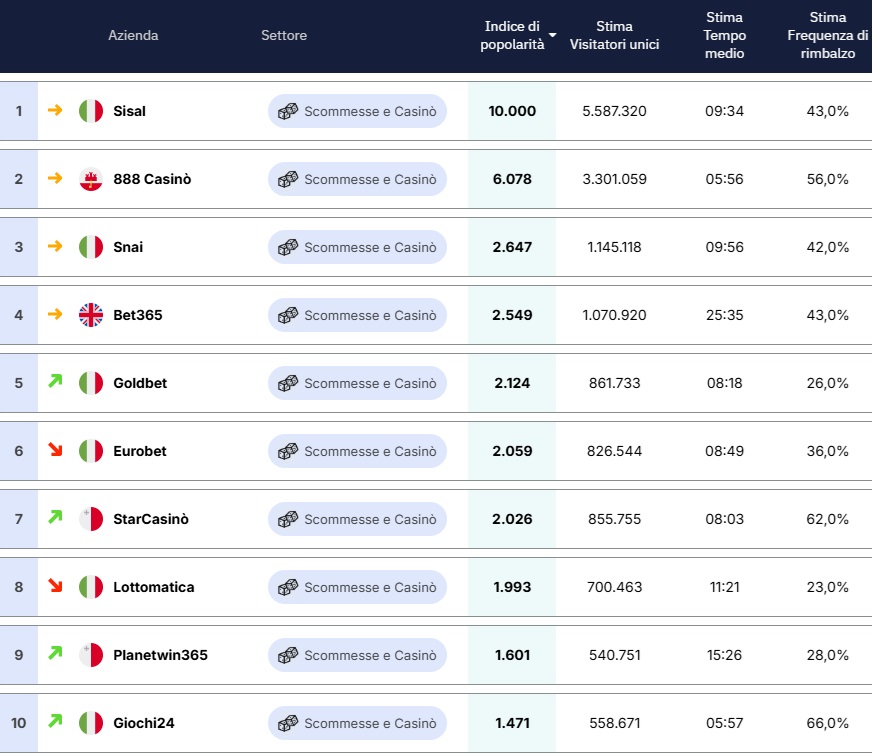Click the Italian flag icon next to Sisal
872x753 pixels.
[x=91, y=111]
